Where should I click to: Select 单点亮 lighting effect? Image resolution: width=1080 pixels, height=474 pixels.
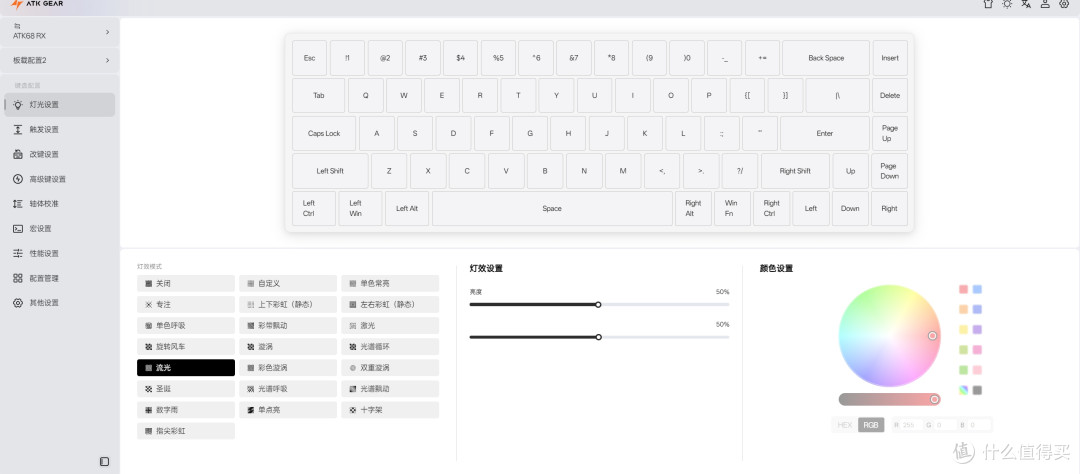tap(288, 410)
